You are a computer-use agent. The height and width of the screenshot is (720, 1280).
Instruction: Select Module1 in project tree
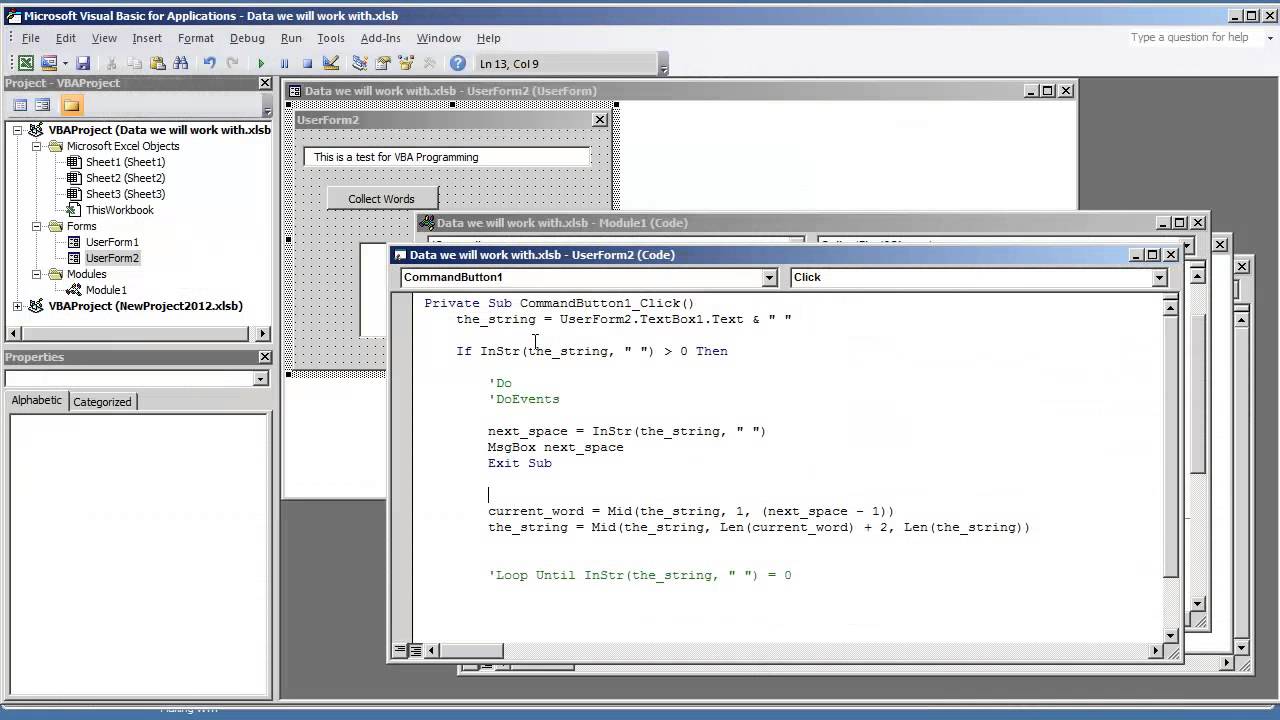[x=106, y=290]
